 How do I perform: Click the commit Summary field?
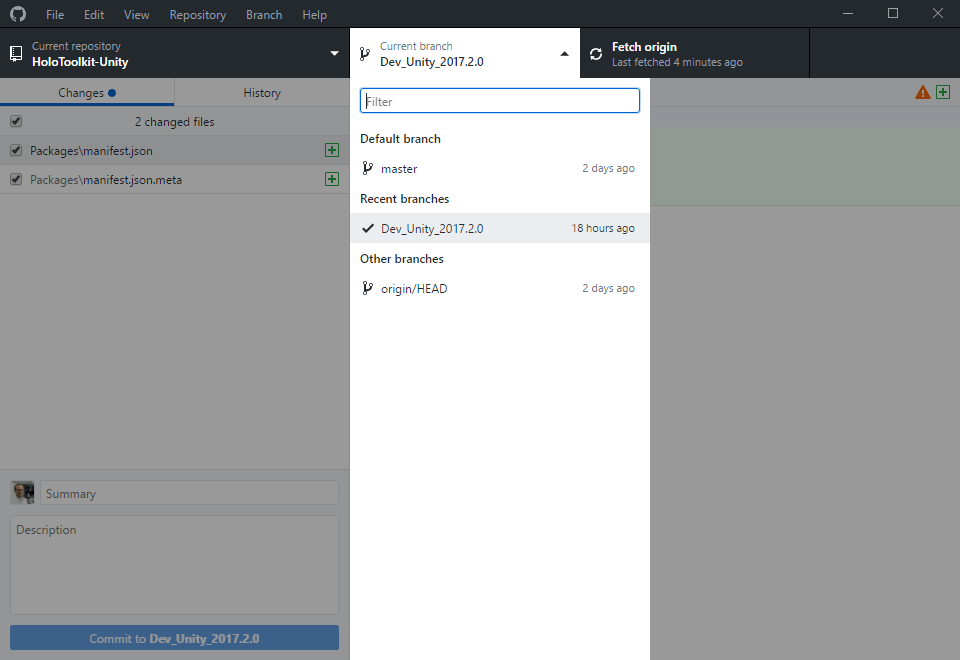point(189,493)
